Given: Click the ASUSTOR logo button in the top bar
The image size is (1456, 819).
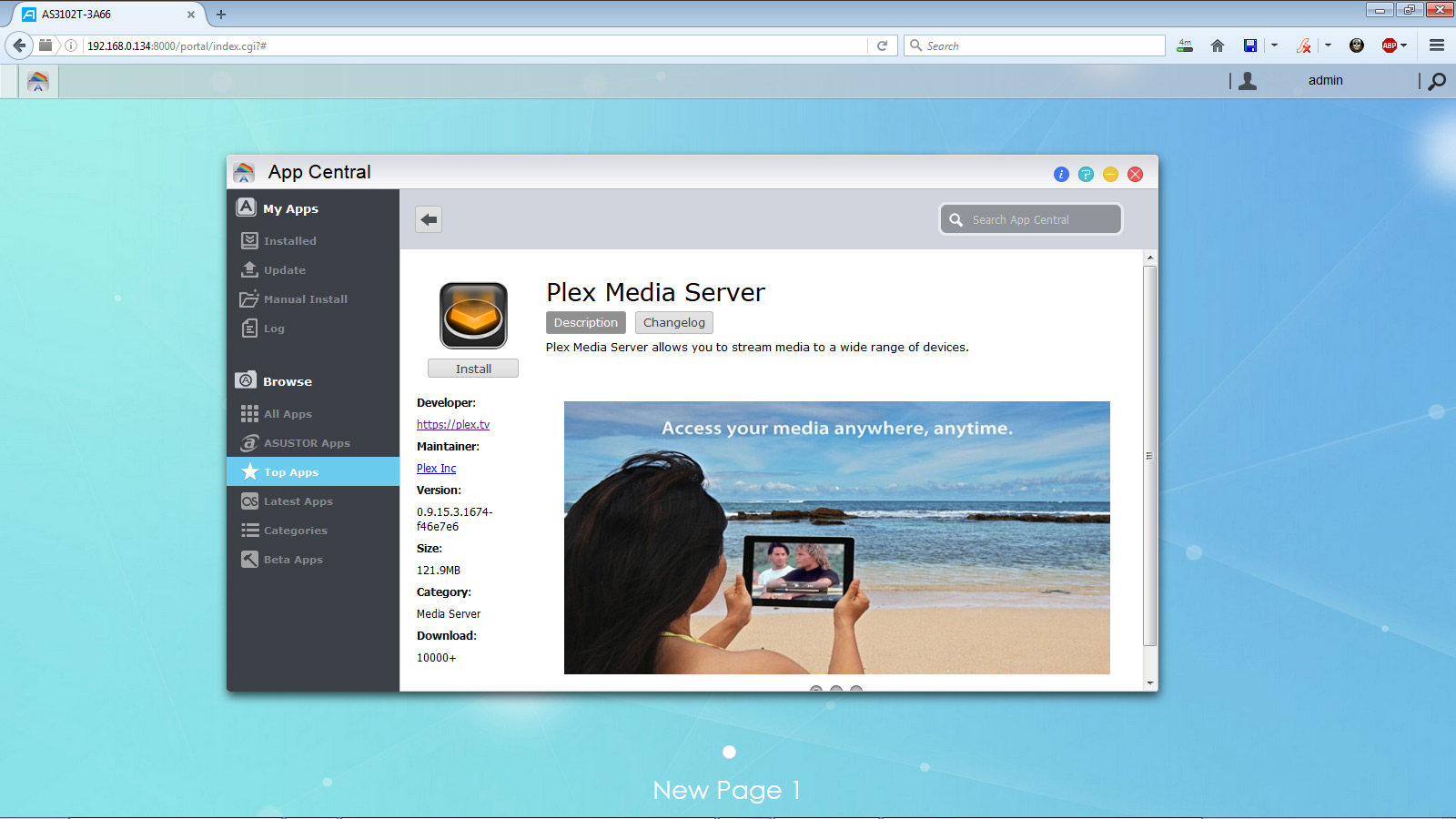Looking at the screenshot, I should tap(38, 81).
